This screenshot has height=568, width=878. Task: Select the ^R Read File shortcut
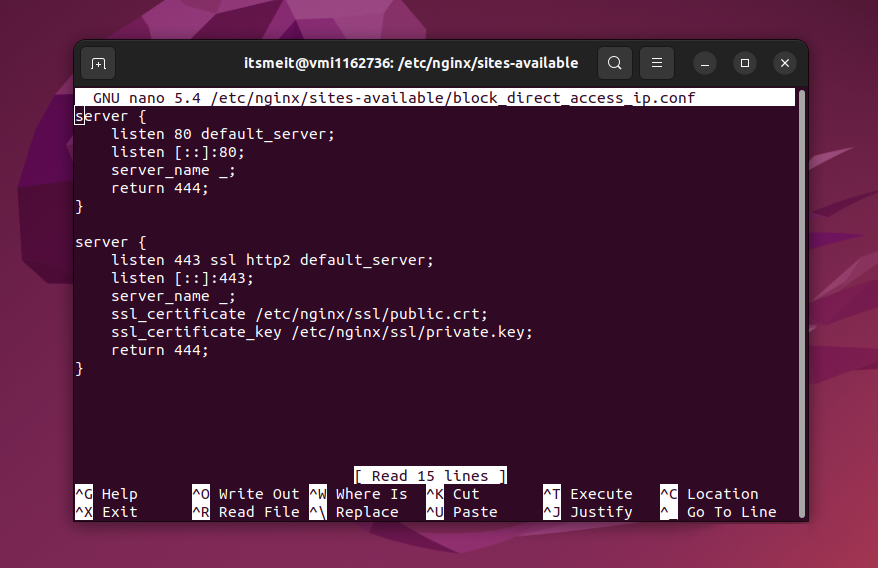246,512
